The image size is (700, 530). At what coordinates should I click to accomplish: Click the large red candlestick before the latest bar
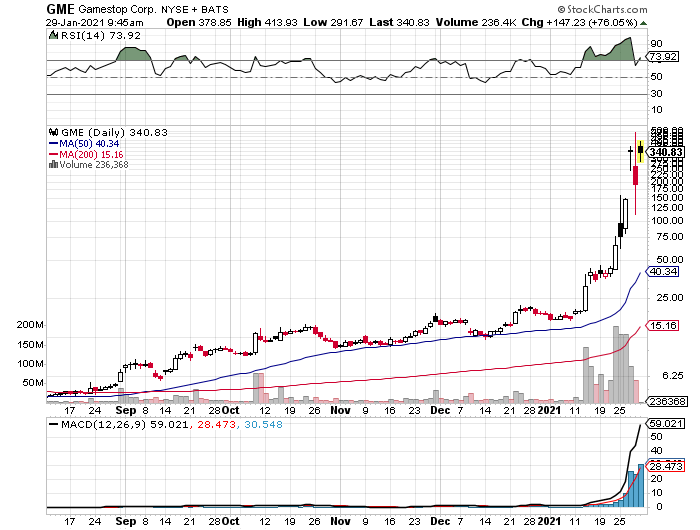[635, 173]
